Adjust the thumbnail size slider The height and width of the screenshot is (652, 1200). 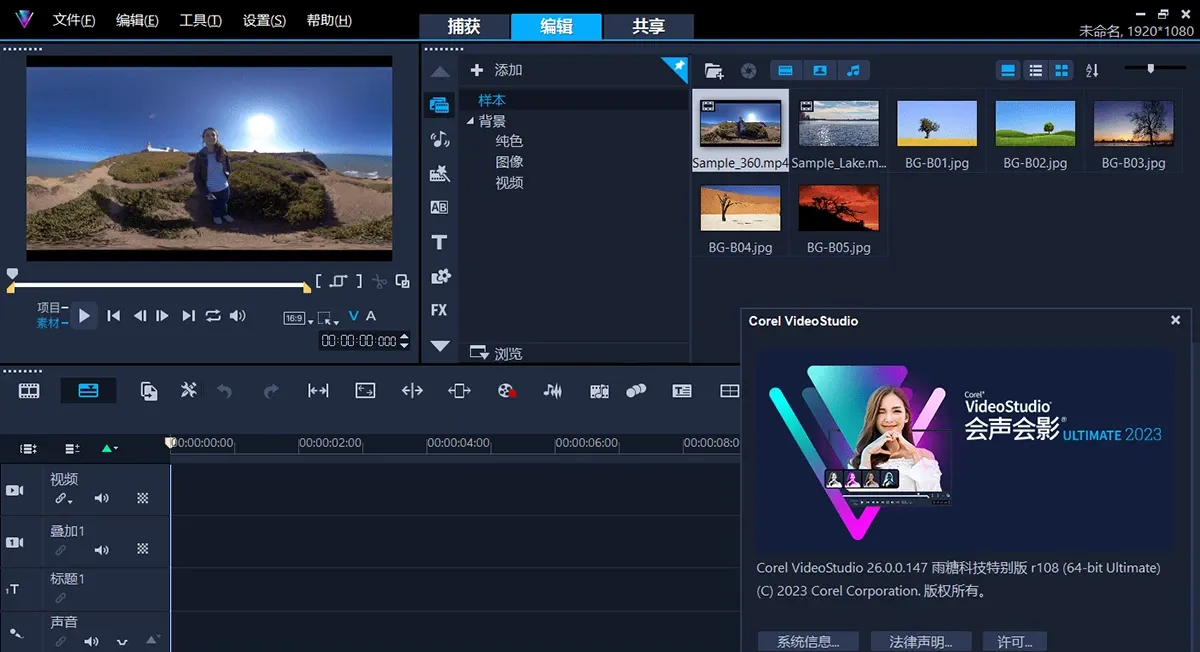[1151, 68]
